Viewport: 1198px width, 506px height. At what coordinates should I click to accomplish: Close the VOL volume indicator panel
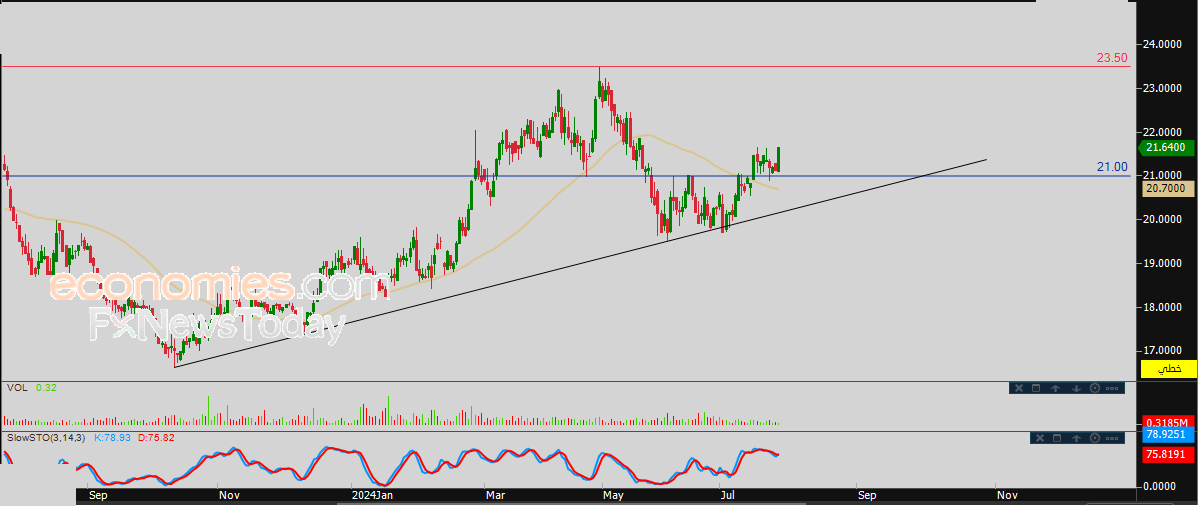click(x=1018, y=388)
